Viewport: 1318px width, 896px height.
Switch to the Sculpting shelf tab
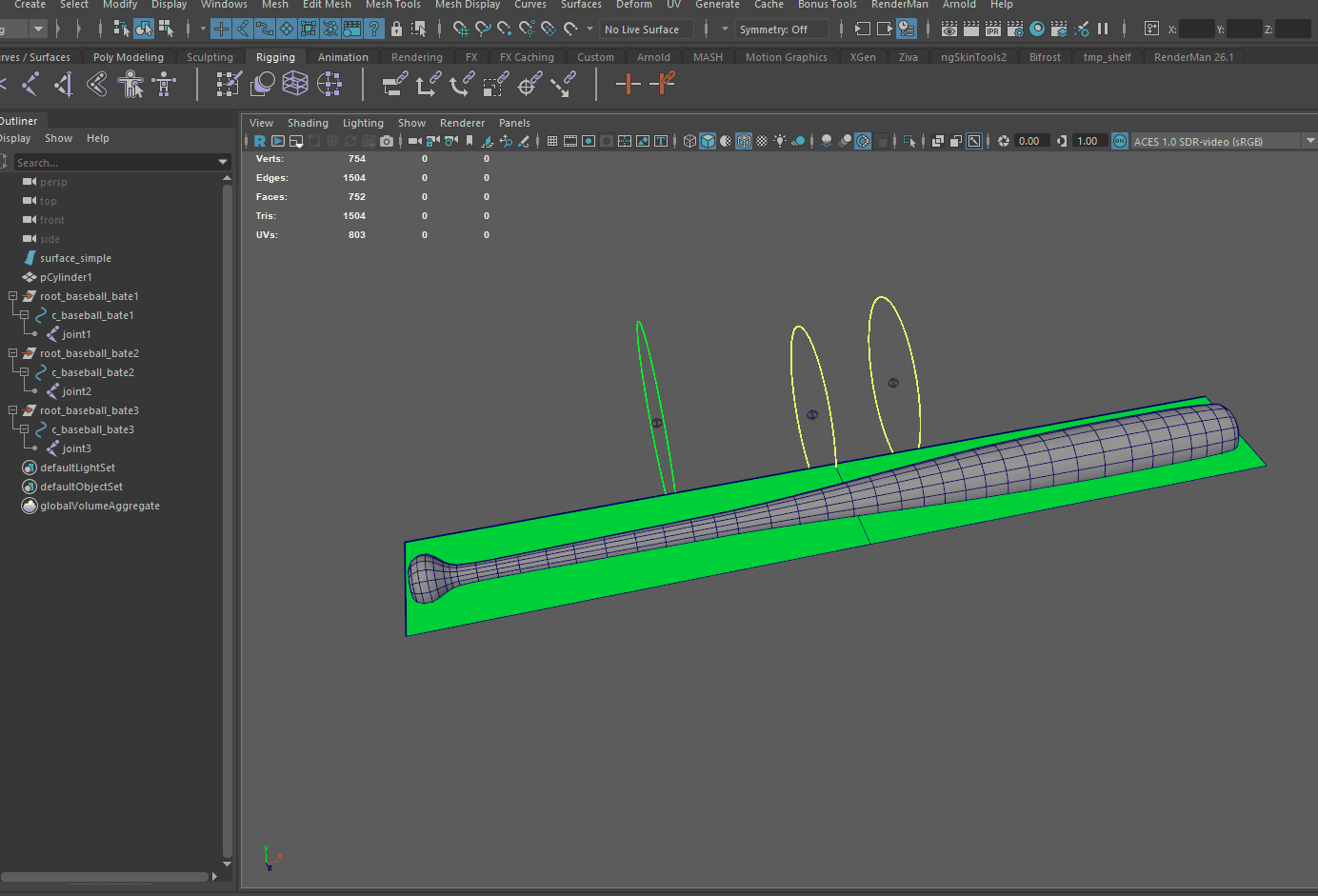coord(210,57)
